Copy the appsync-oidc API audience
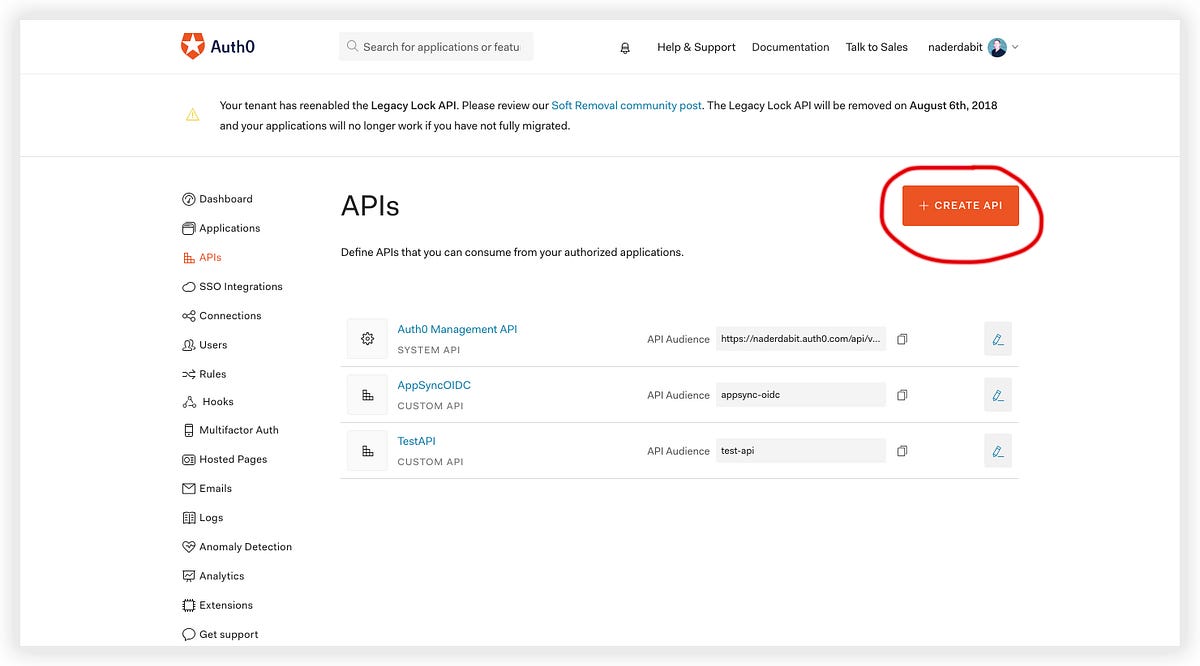The height and width of the screenshot is (666, 1200). point(901,394)
